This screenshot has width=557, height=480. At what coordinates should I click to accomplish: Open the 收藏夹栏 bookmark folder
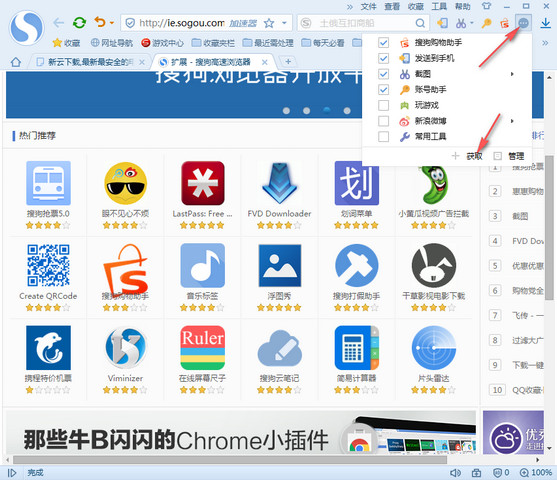(x=213, y=43)
